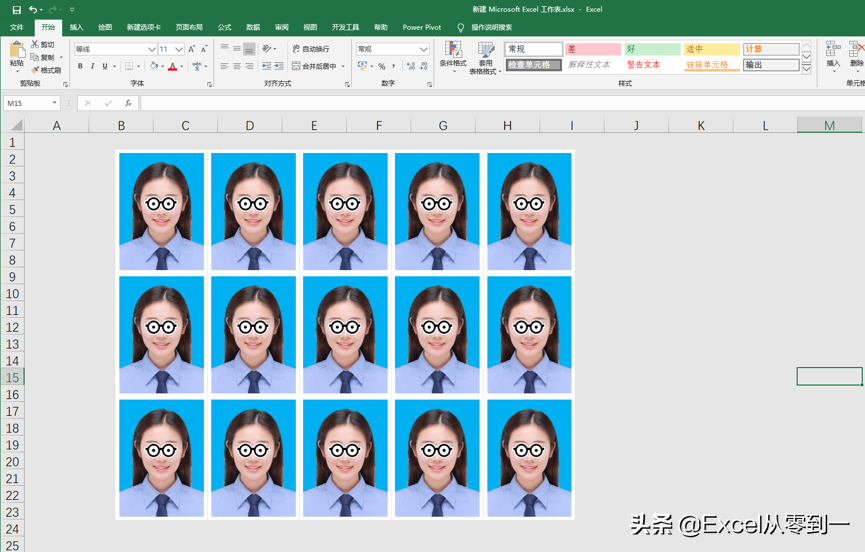Expand the cell styles gallery more arrow
This screenshot has width=865, height=552.
click(x=806, y=68)
